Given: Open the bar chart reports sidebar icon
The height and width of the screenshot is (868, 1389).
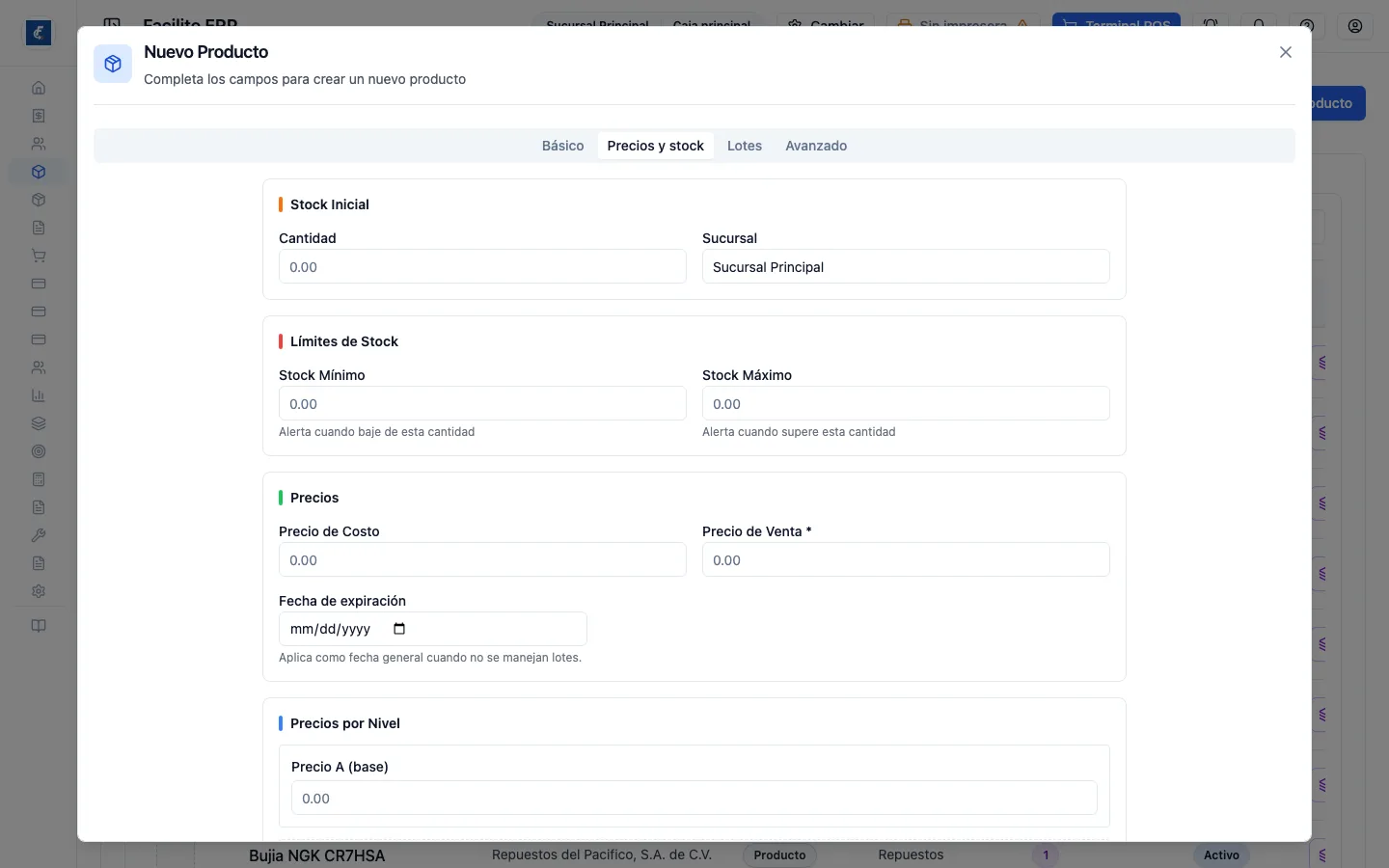Looking at the screenshot, I should (x=39, y=395).
